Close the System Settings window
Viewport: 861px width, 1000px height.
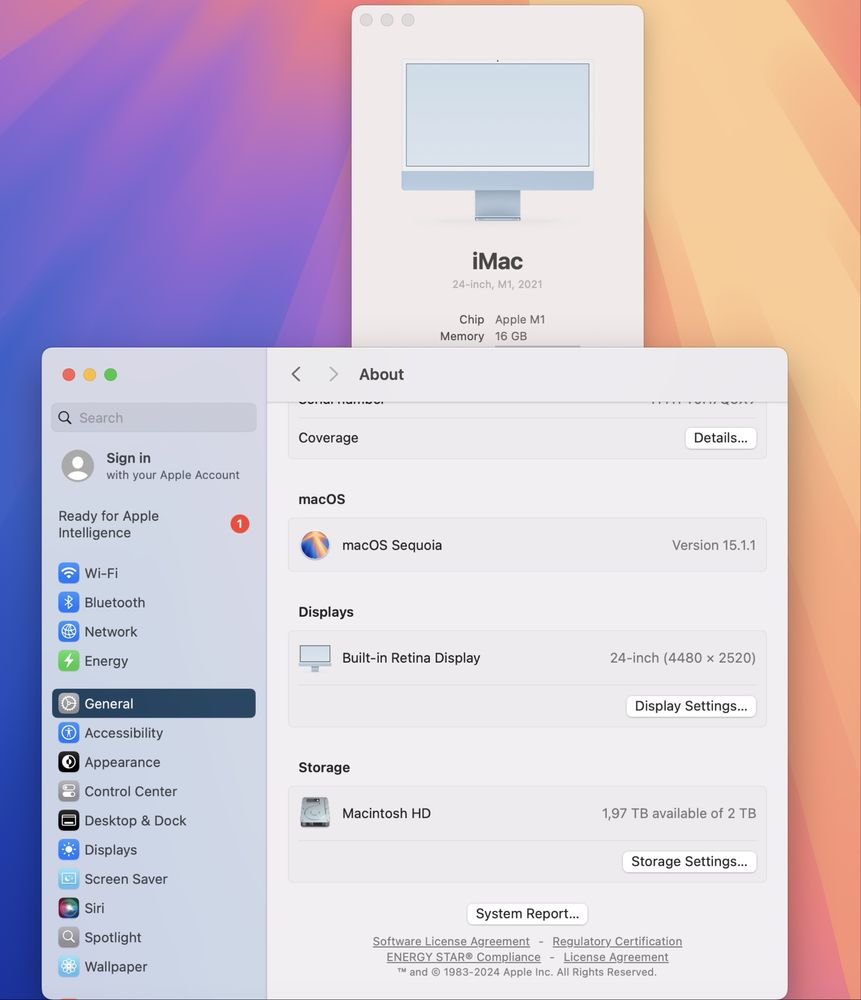[x=69, y=375]
